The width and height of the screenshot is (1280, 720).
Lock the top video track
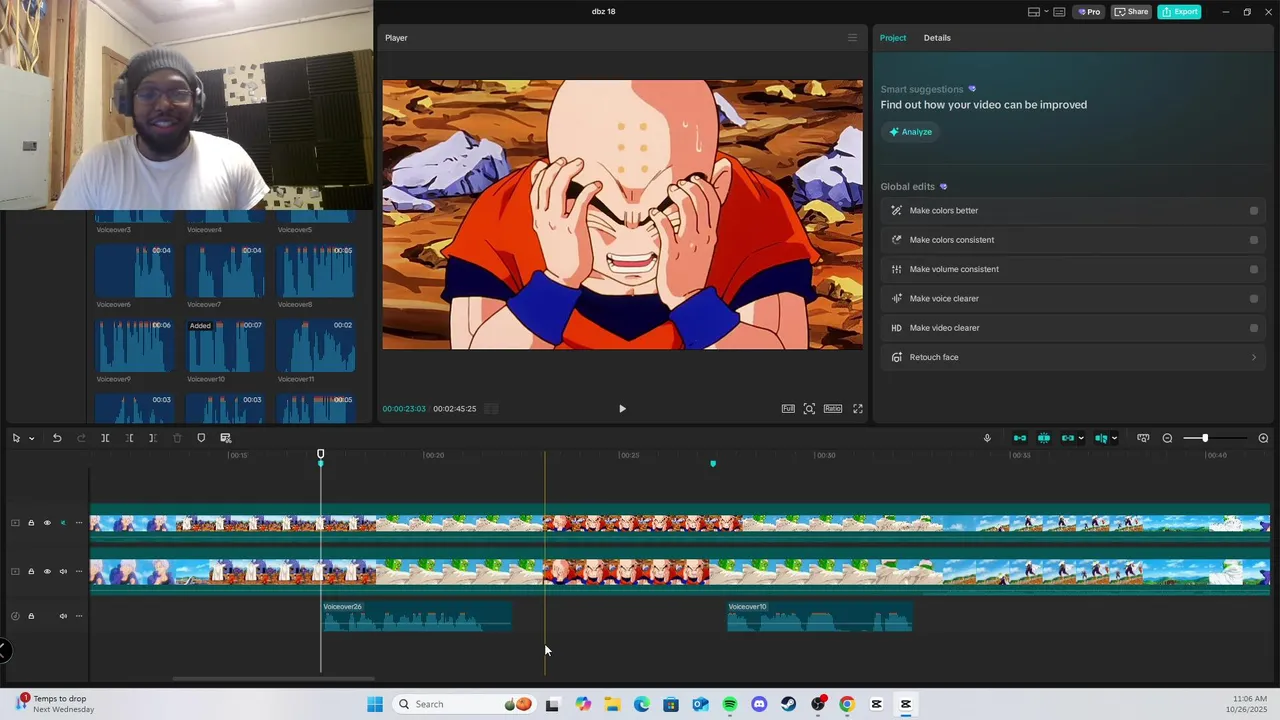click(31, 523)
